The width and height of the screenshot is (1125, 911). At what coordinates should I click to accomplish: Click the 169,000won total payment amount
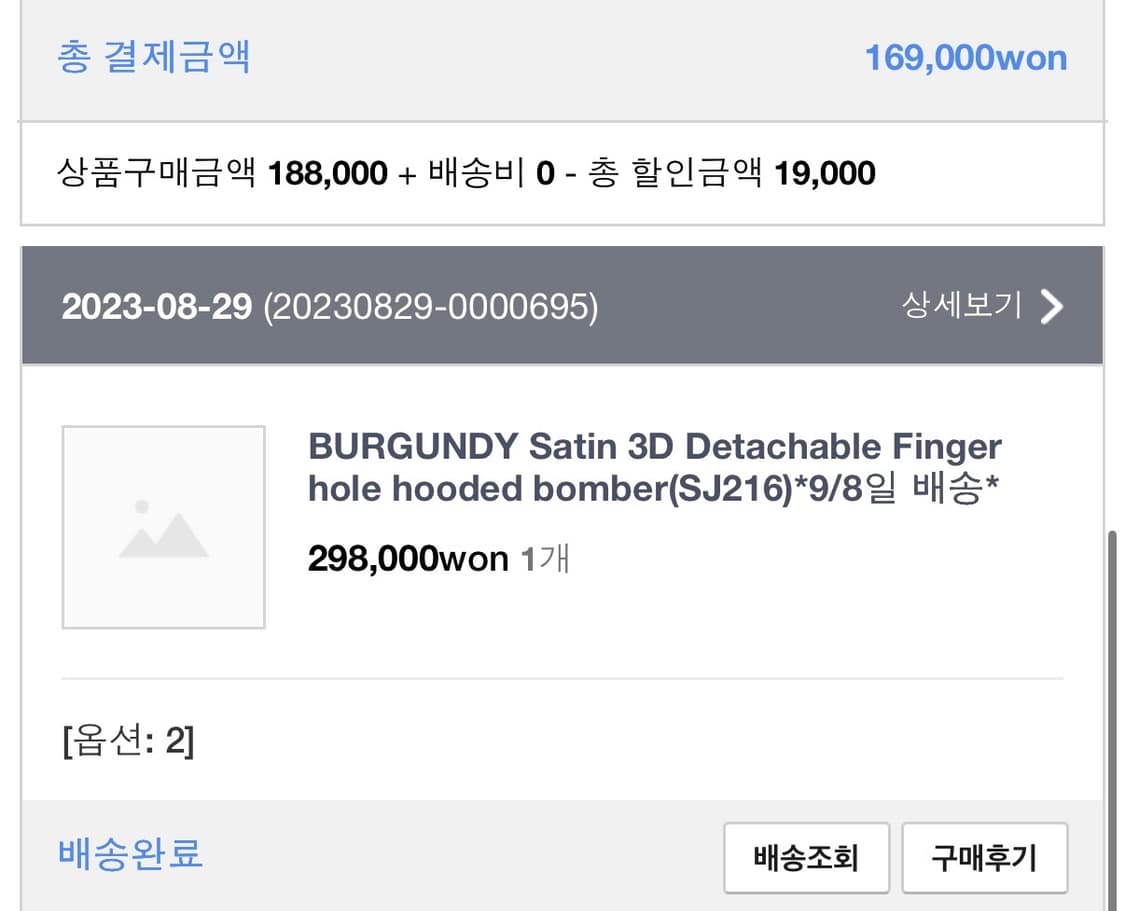click(x=966, y=58)
